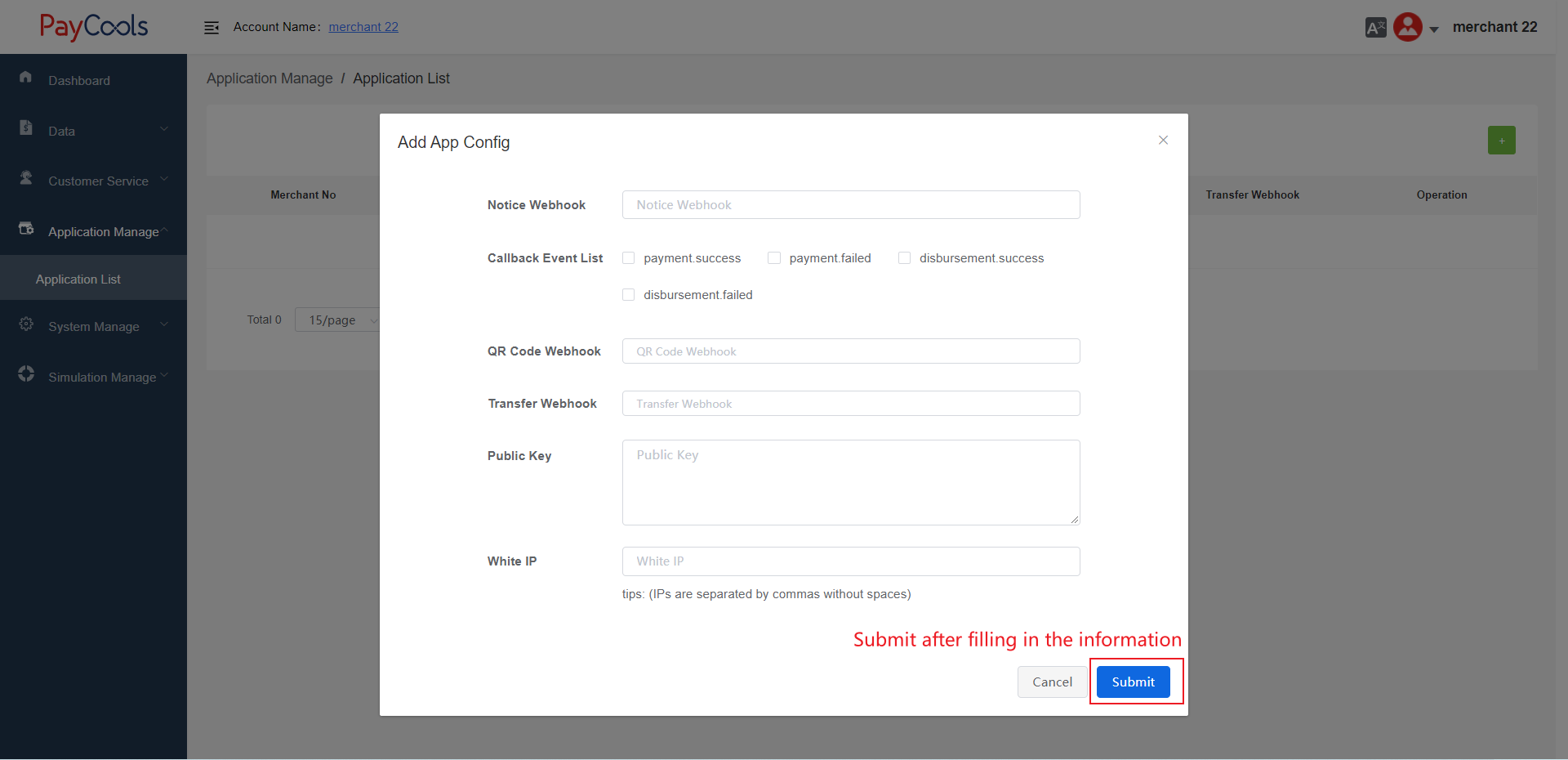
Task: Open the merchant 22 account link
Action: 363,27
